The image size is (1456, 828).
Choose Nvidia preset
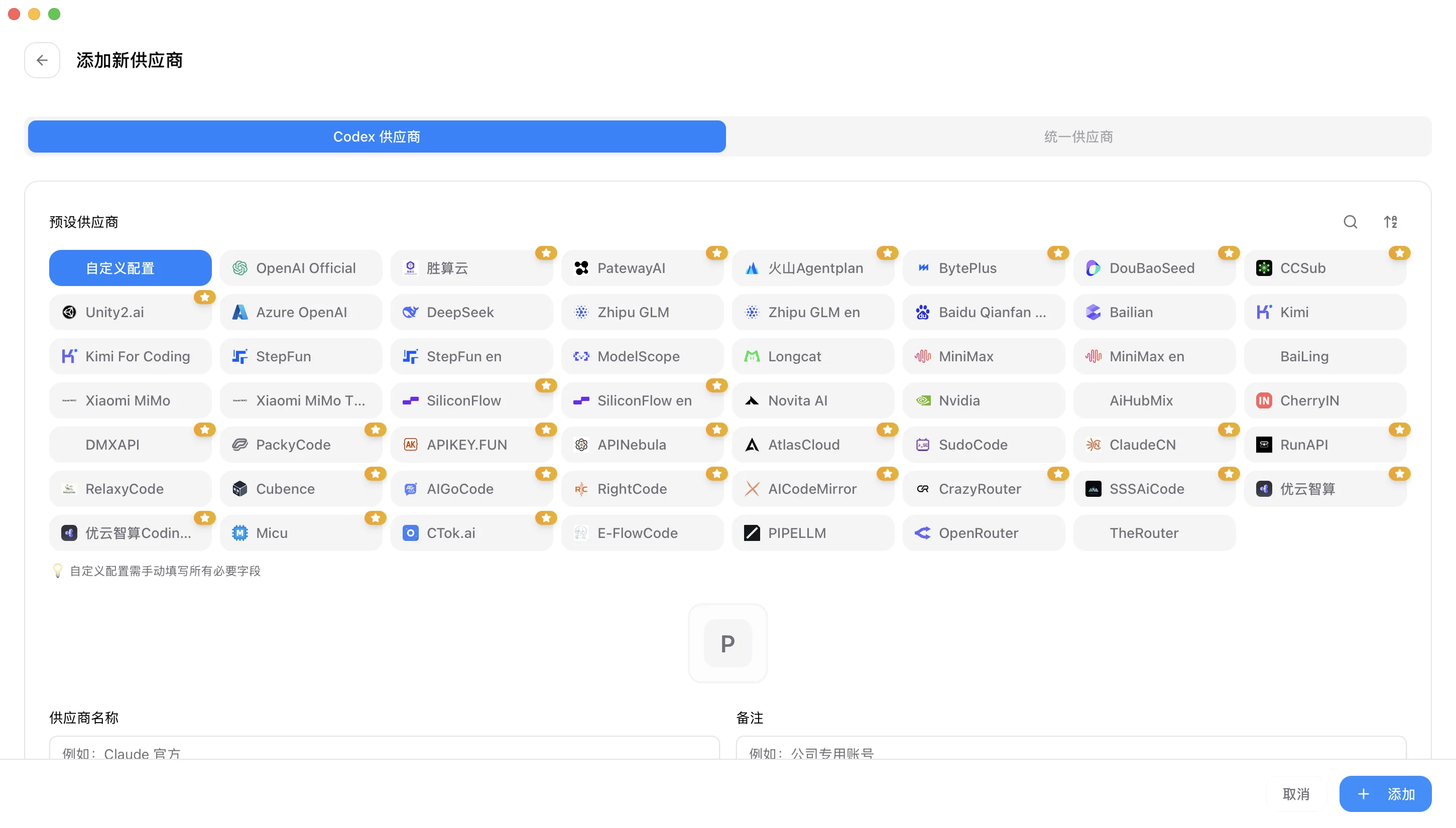(984, 400)
